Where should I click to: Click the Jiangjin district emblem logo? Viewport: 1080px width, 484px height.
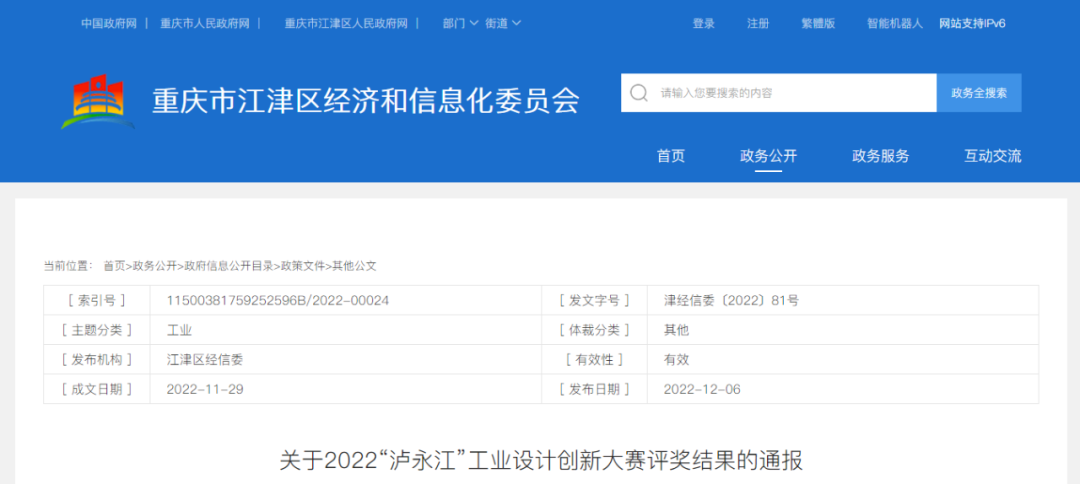98,101
